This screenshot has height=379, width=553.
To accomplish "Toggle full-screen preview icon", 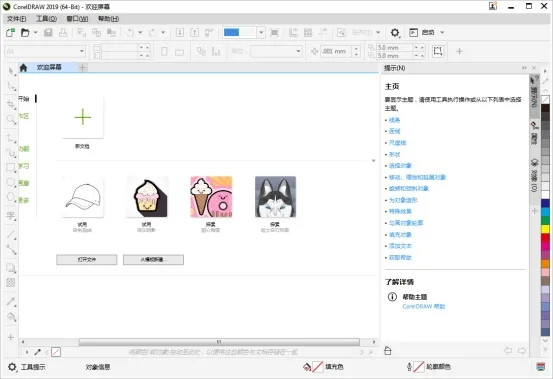I will tap(274, 33).
